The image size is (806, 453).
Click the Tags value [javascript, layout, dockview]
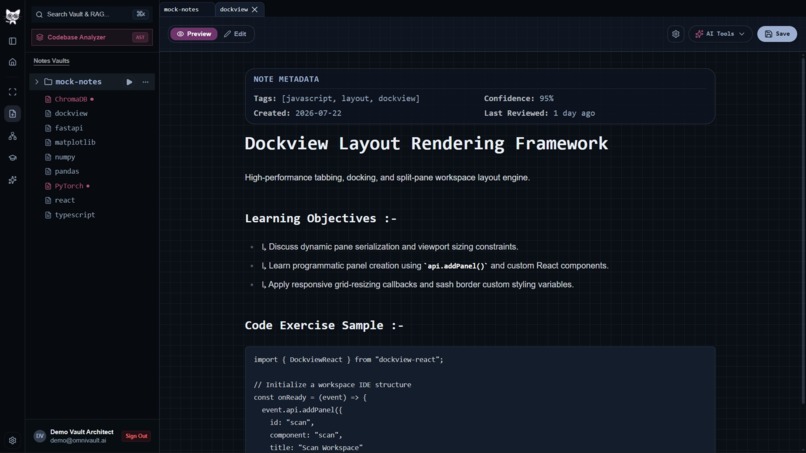coord(351,99)
